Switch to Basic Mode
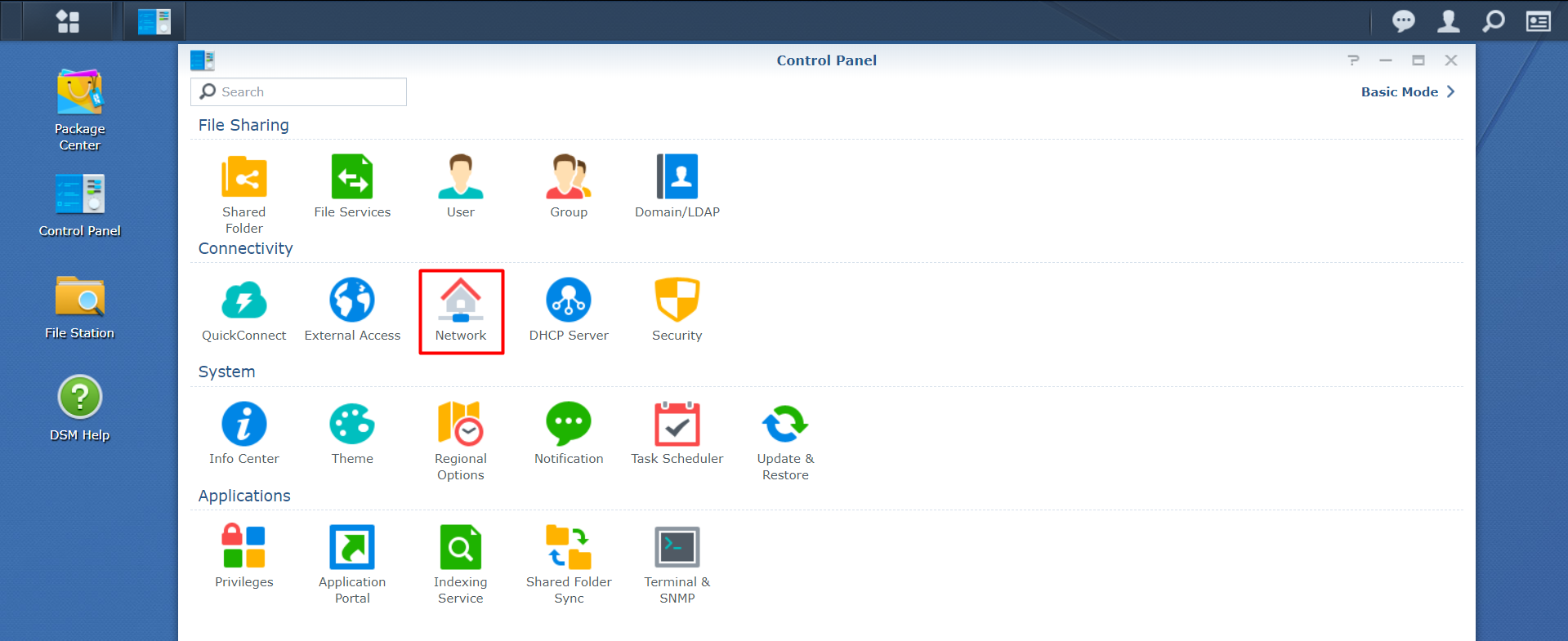1568x641 pixels. (1408, 91)
